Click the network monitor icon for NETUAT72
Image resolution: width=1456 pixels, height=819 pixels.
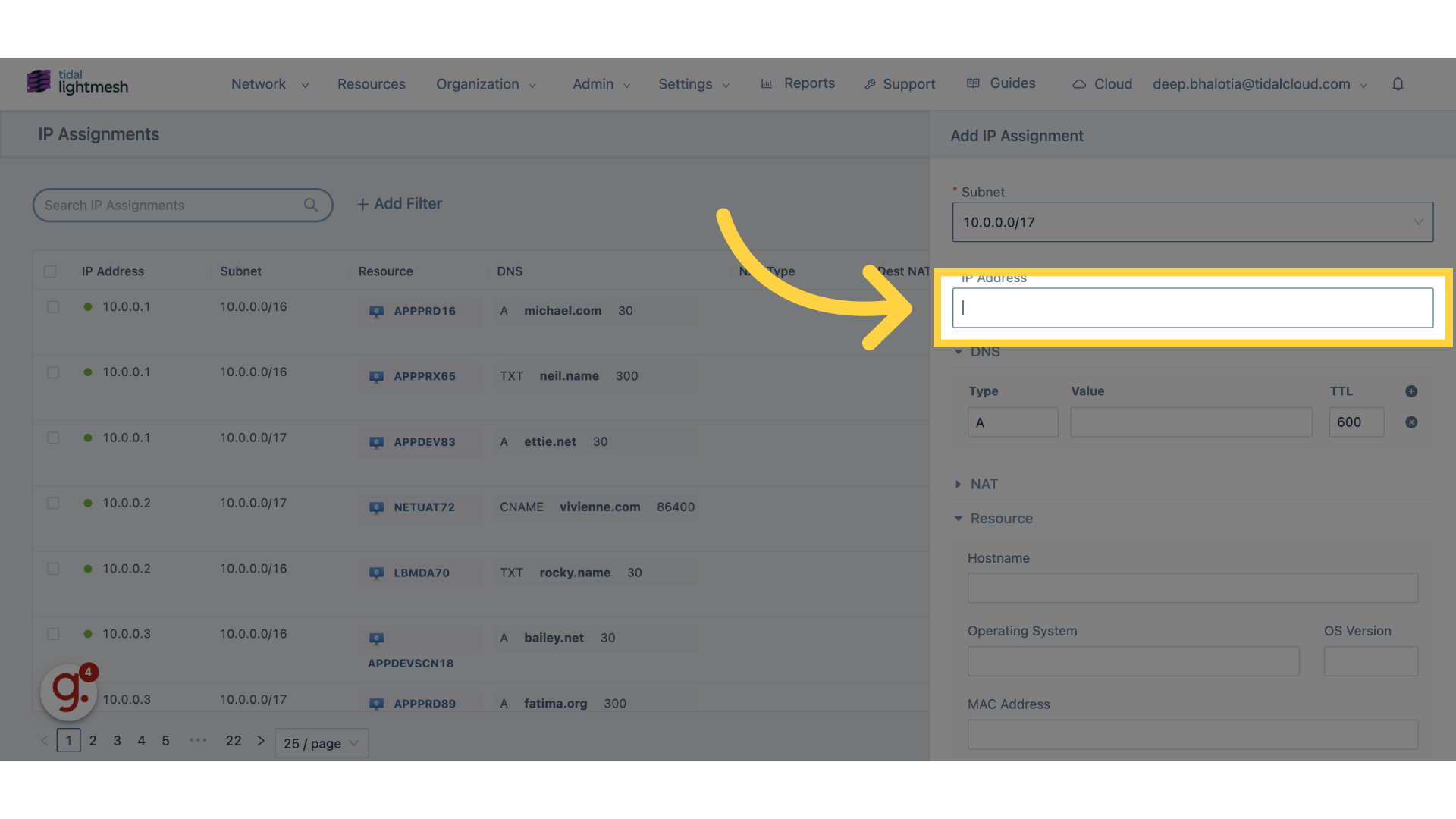coord(377,507)
